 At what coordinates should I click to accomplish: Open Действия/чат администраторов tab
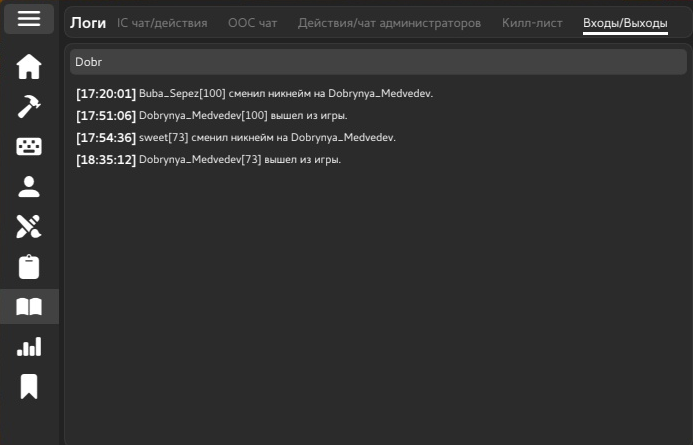pyautogui.click(x=389, y=22)
